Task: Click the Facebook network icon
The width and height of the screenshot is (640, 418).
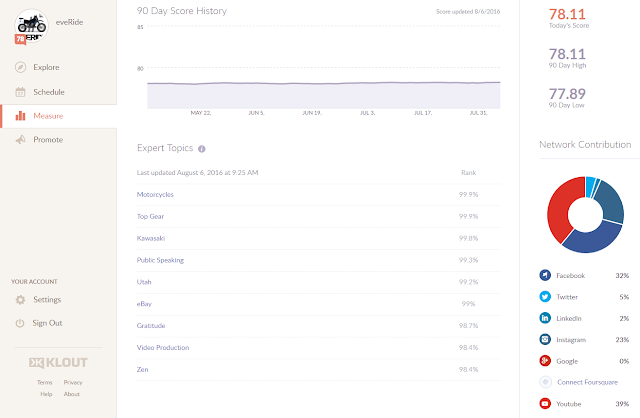Action: pyautogui.click(x=545, y=275)
